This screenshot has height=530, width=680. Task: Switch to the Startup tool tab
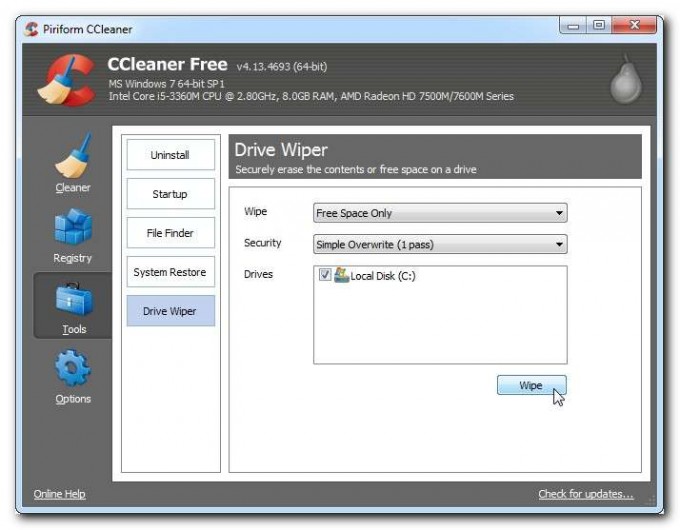click(x=170, y=194)
